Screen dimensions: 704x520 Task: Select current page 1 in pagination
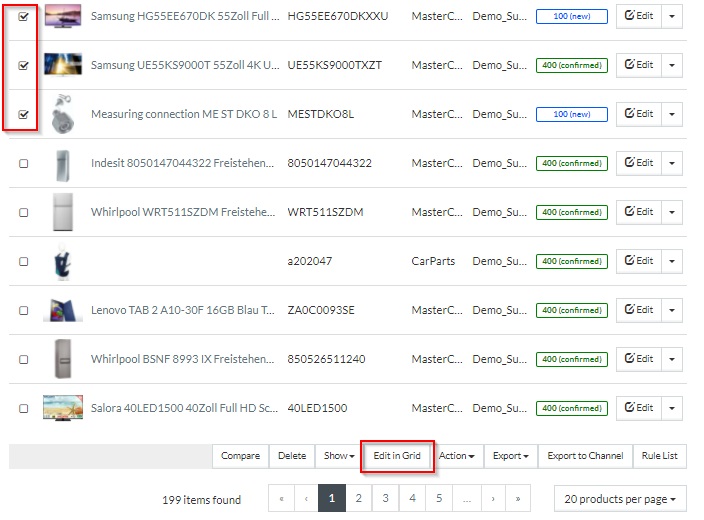click(332, 498)
